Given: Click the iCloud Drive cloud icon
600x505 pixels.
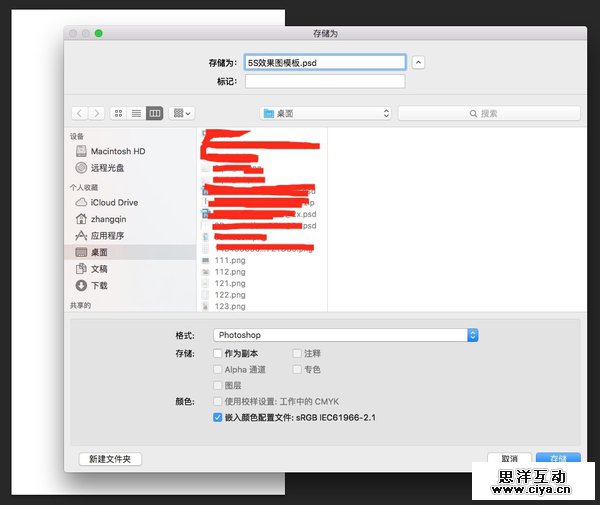Looking at the screenshot, I should 81,202.
